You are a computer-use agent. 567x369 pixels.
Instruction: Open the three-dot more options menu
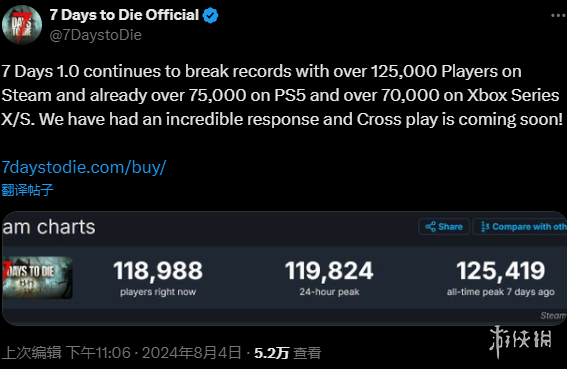click(x=559, y=16)
